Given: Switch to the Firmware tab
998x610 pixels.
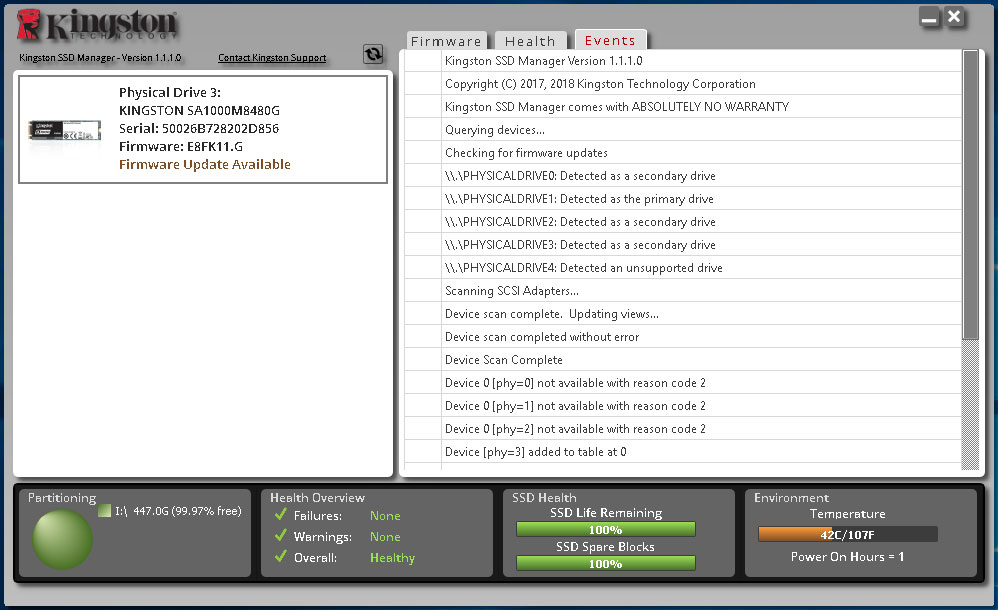Looking at the screenshot, I should click(x=446, y=41).
